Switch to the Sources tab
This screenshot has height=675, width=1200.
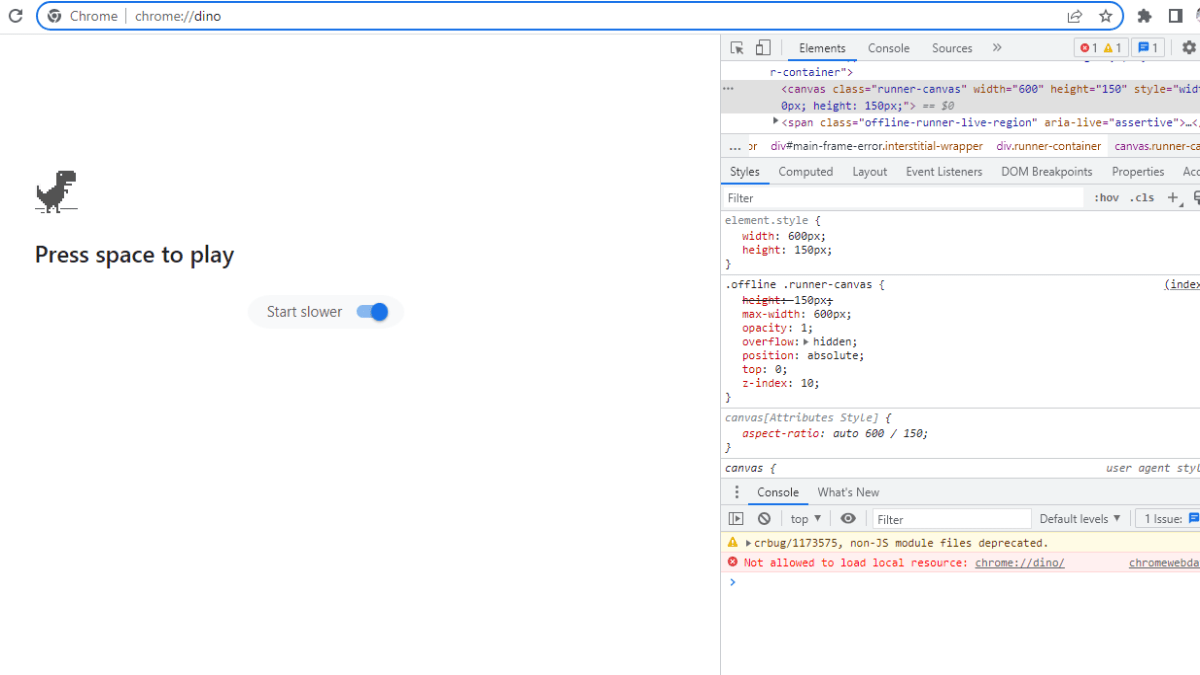pos(952,48)
